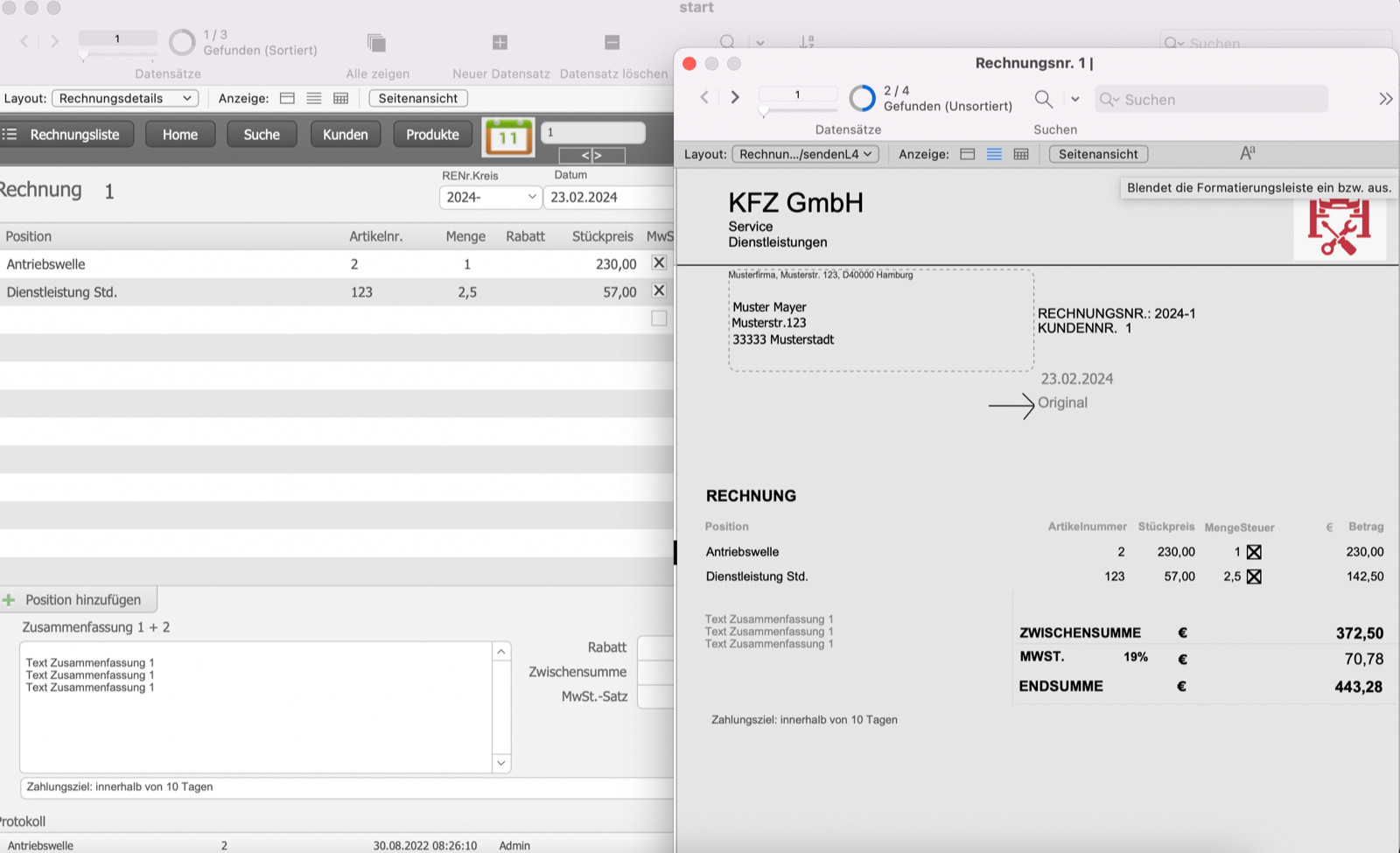Click Menge 2,5 in start window
Screen dimensions: 1400x853
pyautogui.click(x=467, y=291)
